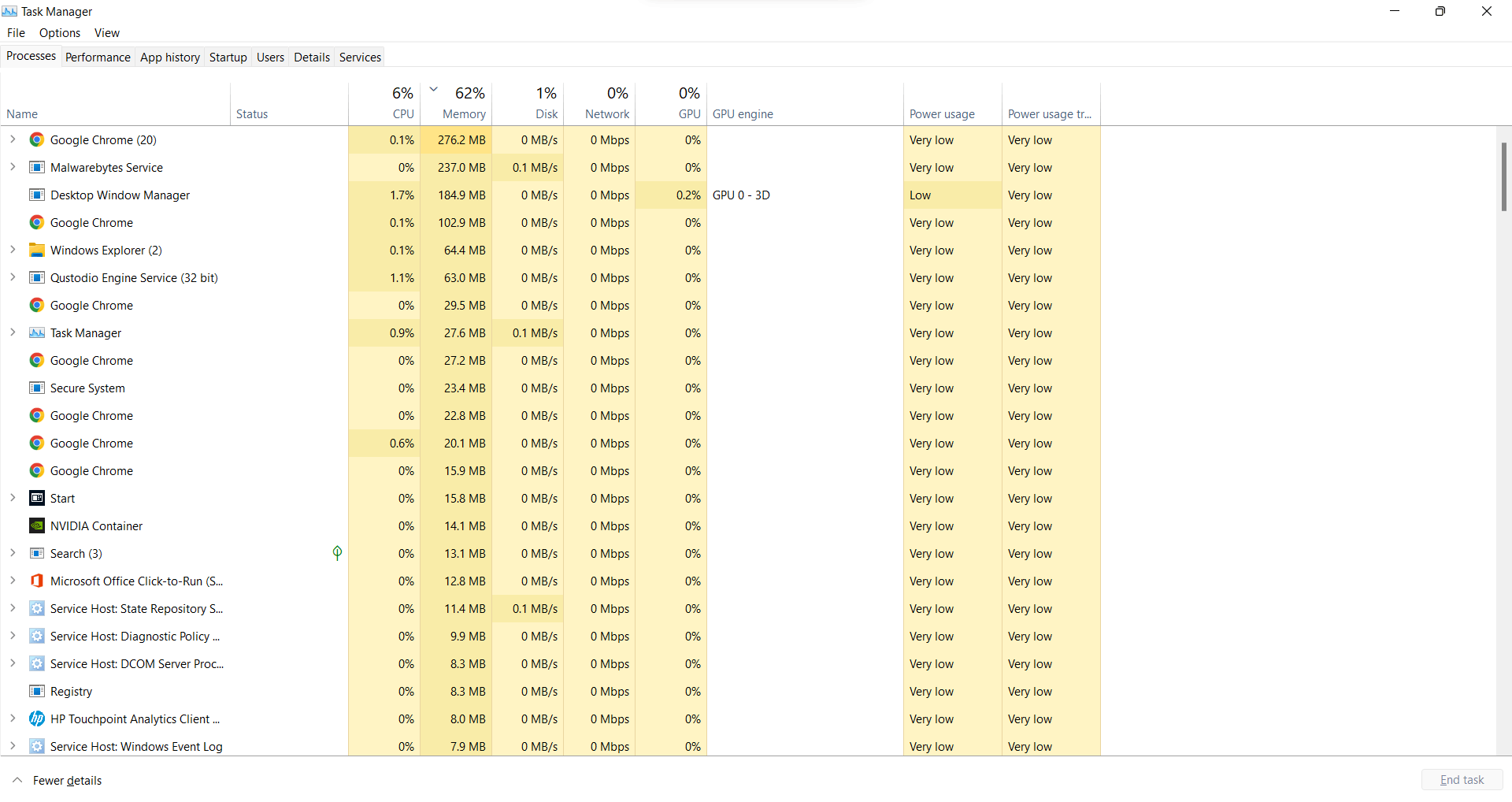Expand the Search (3) process group
The width and height of the screenshot is (1512, 802).
coord(13,553)
